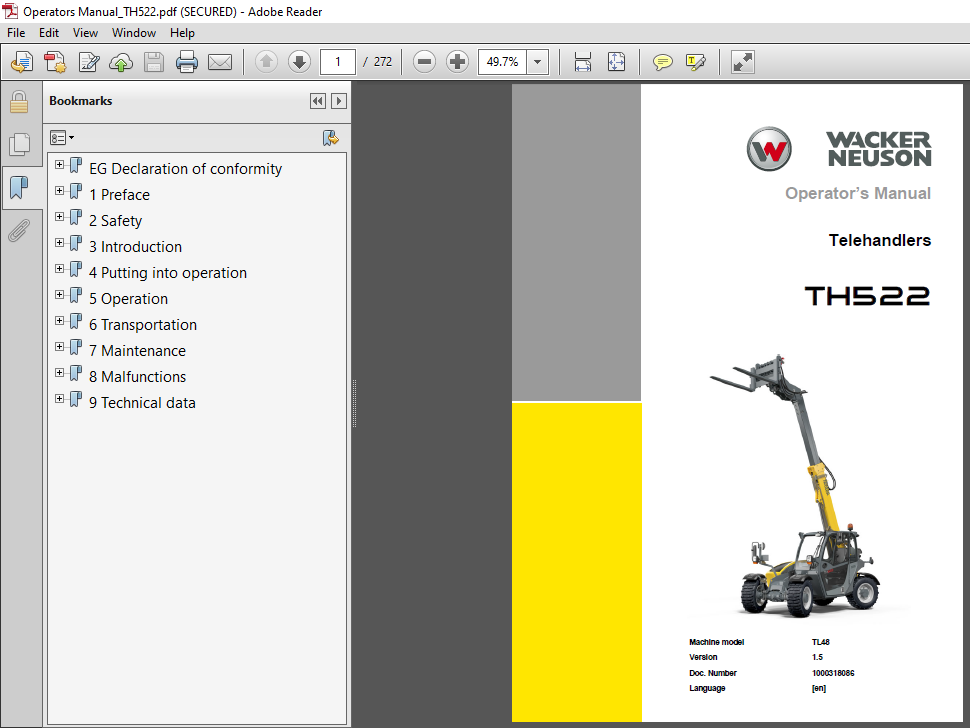Viewport: 970px width, 728px height.
Task: Collapse the Bookmarks pane double arrow
Action: pos(318,101)
